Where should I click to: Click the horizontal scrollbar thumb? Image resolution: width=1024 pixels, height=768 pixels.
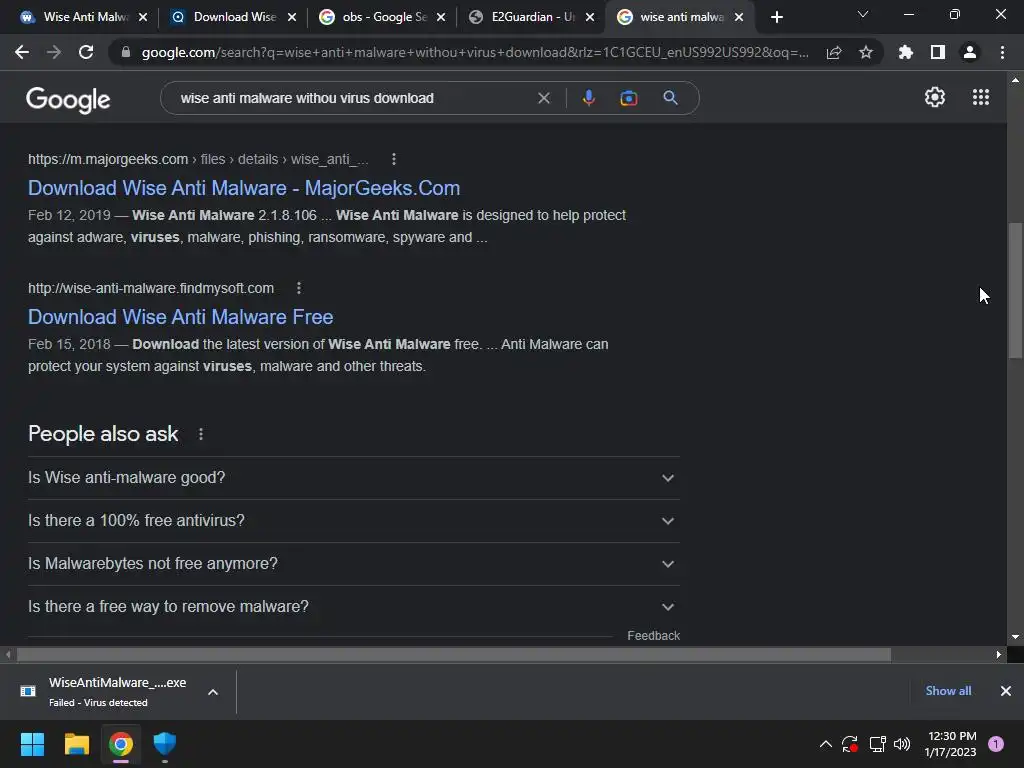(454, 655)
